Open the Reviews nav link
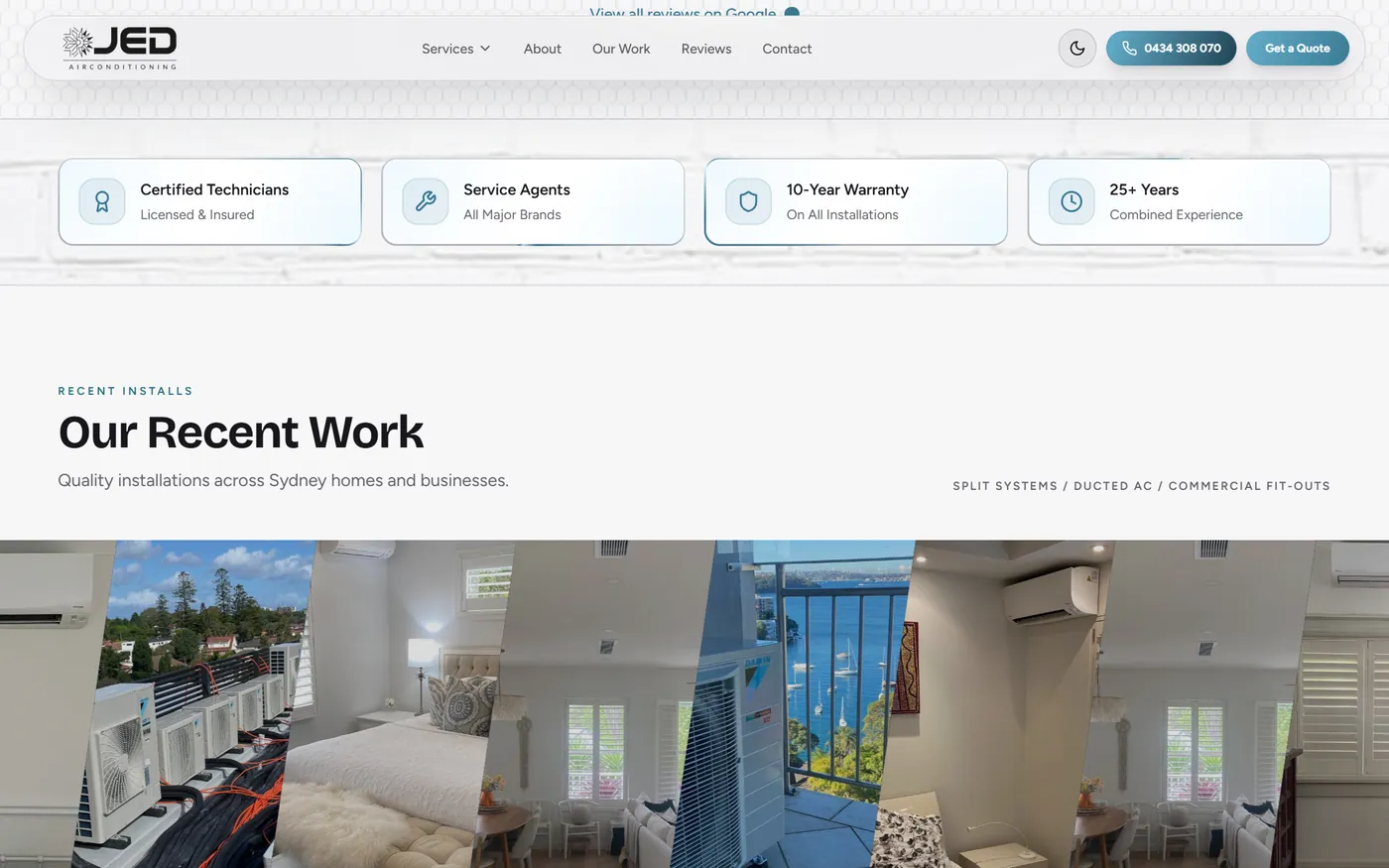1389x868 pixels. point(705,49)
